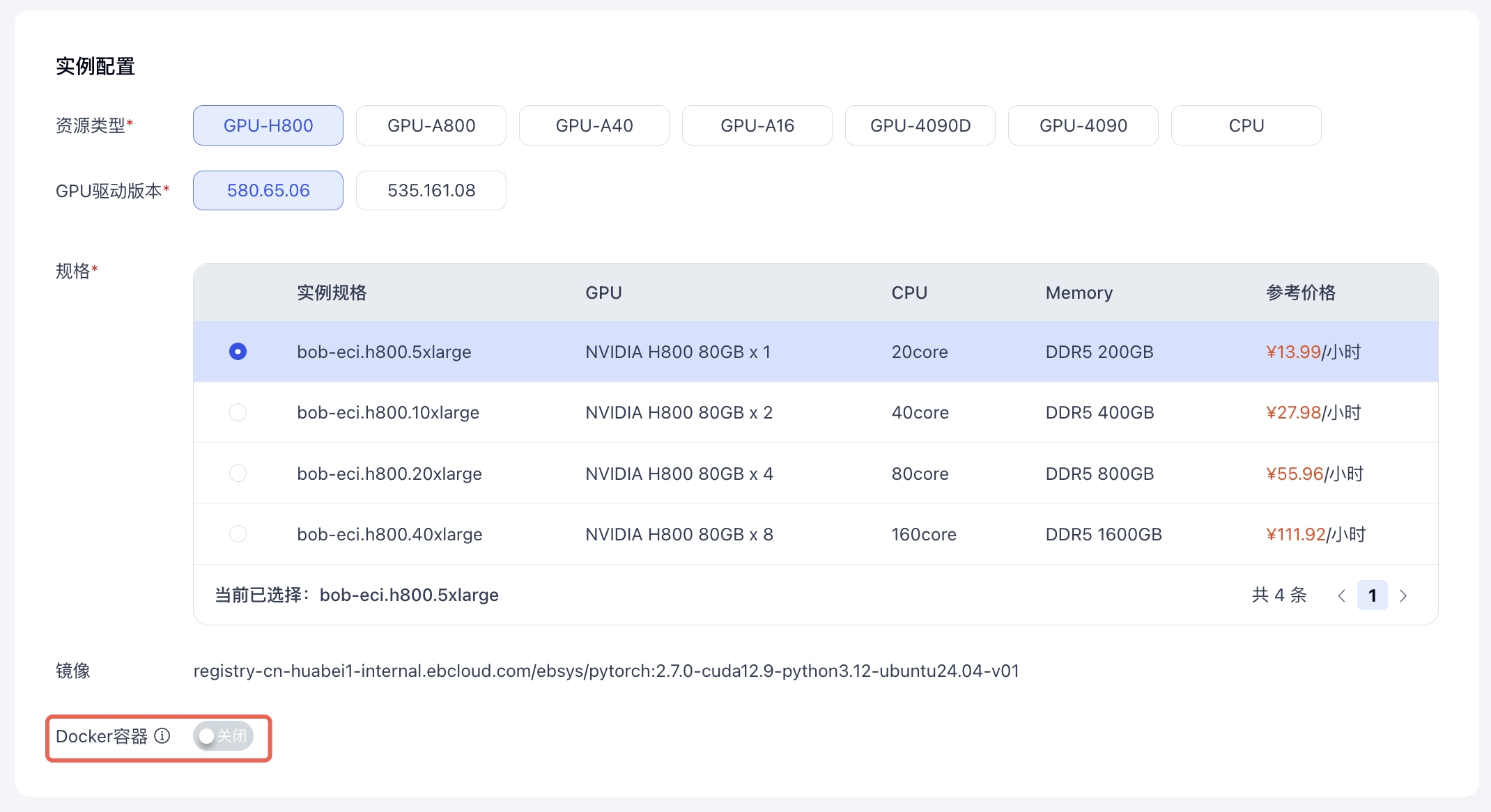Switch to GPU-A16 resource type
This screenshot has width=1491, height=812.
click(x=757, y=125)
